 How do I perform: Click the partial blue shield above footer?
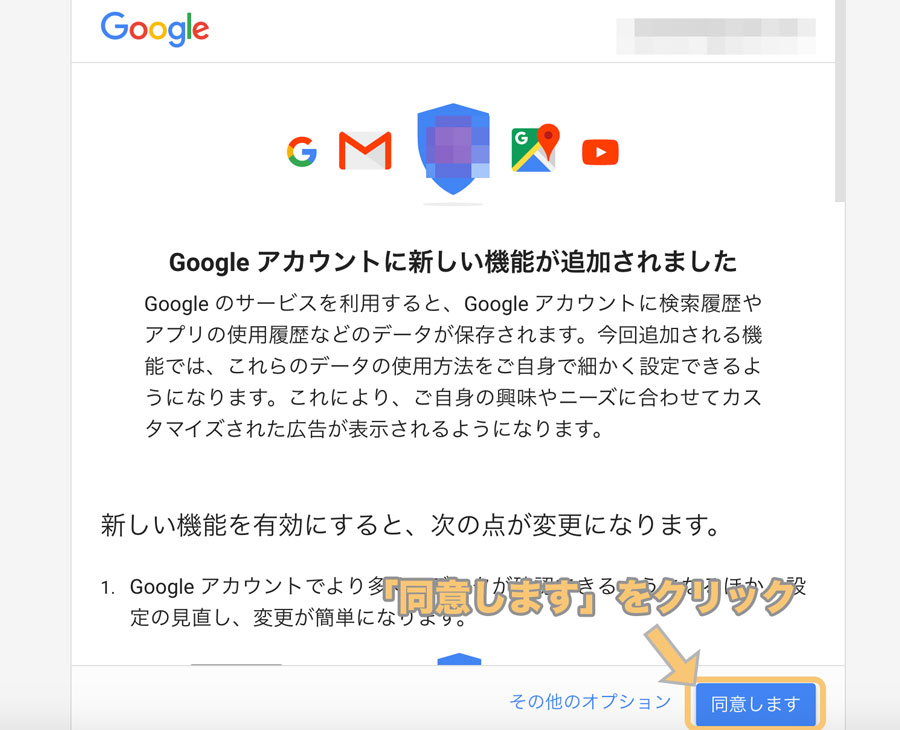point(459,659)
